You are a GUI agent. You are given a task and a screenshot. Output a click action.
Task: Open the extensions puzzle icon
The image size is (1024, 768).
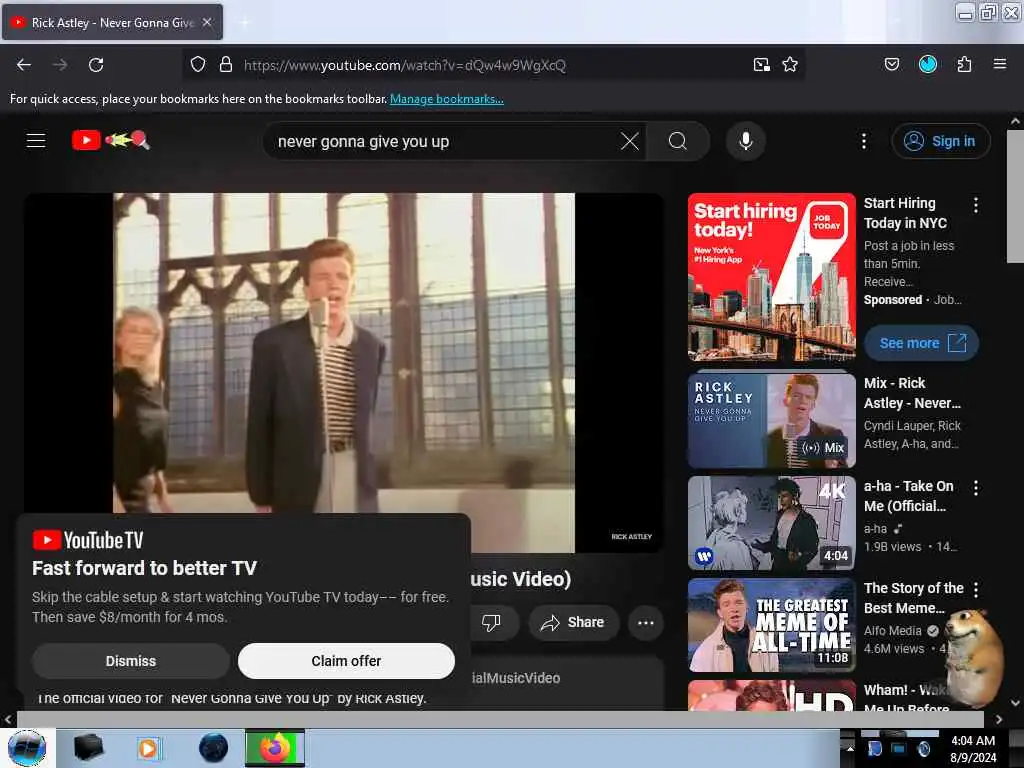pyautogui.click(x=965, y=64)
